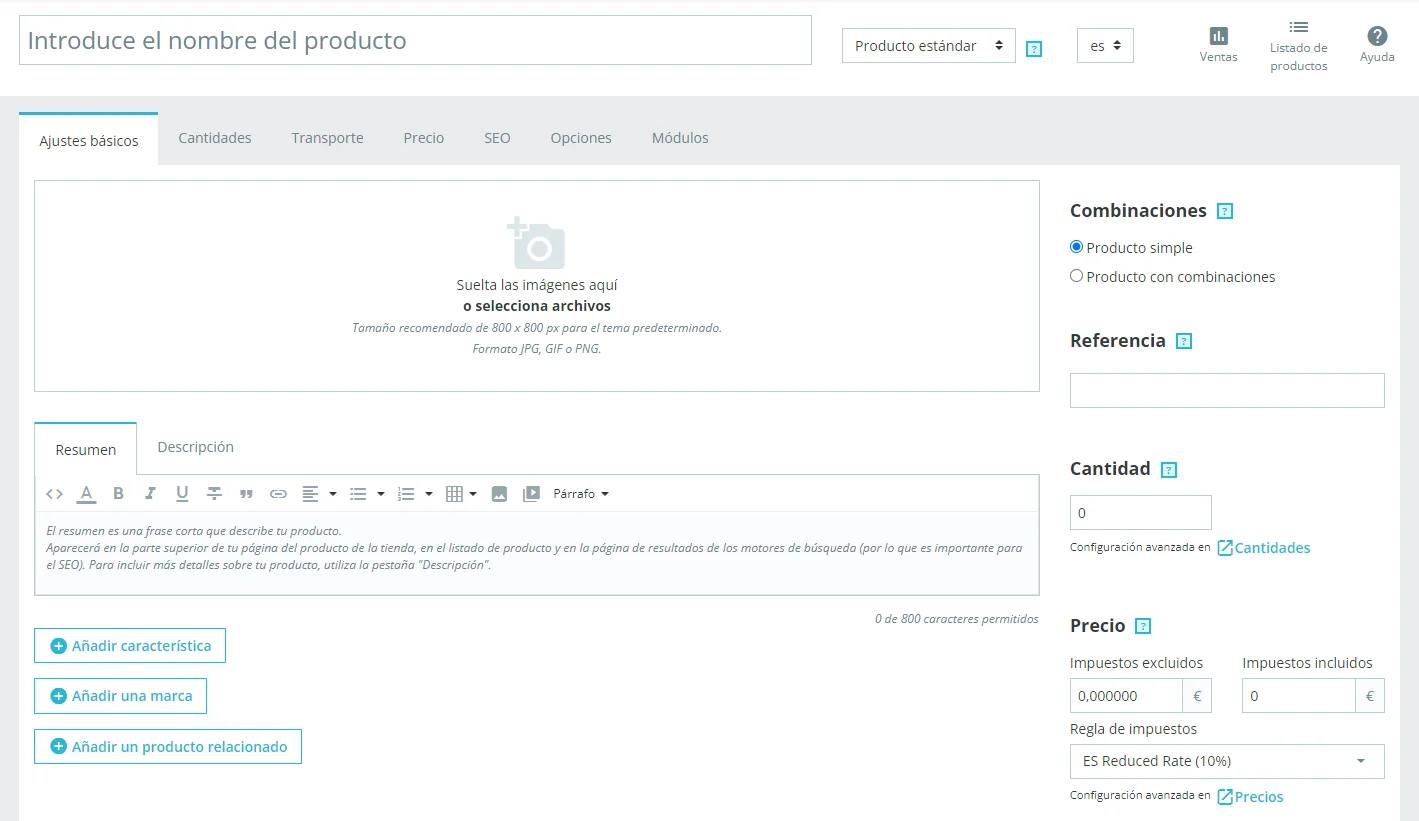Image resolution: width=1419 pixels, height=821 pixels.
Task: Open text color tool in editor
Action: click(87, 494)
